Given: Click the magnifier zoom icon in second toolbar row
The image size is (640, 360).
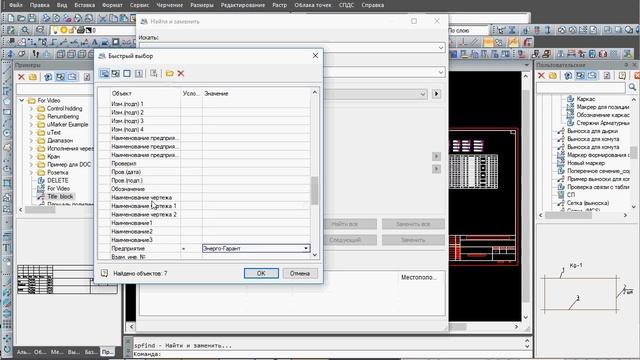Looking at the screenshot, I should point(25,30).
